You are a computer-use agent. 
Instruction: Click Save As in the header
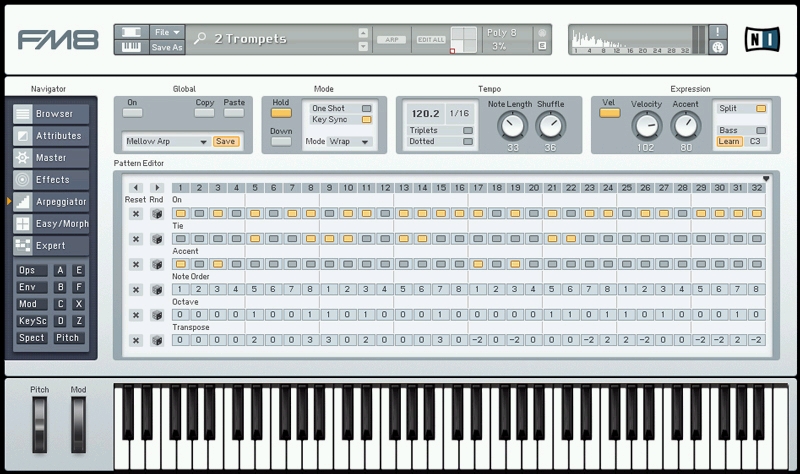click(x=167, y=47)
